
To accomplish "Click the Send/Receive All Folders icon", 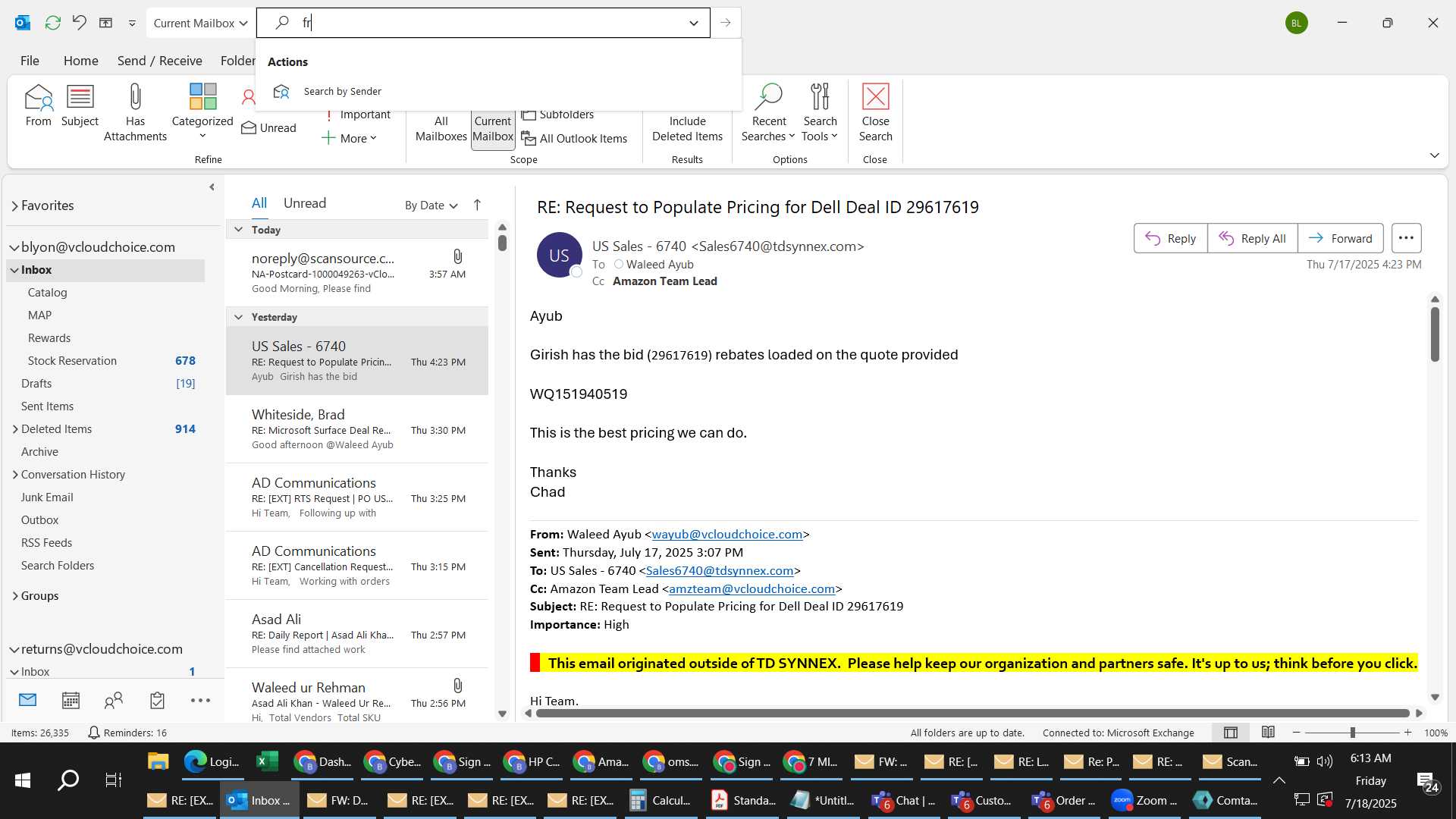I will 52,23.
